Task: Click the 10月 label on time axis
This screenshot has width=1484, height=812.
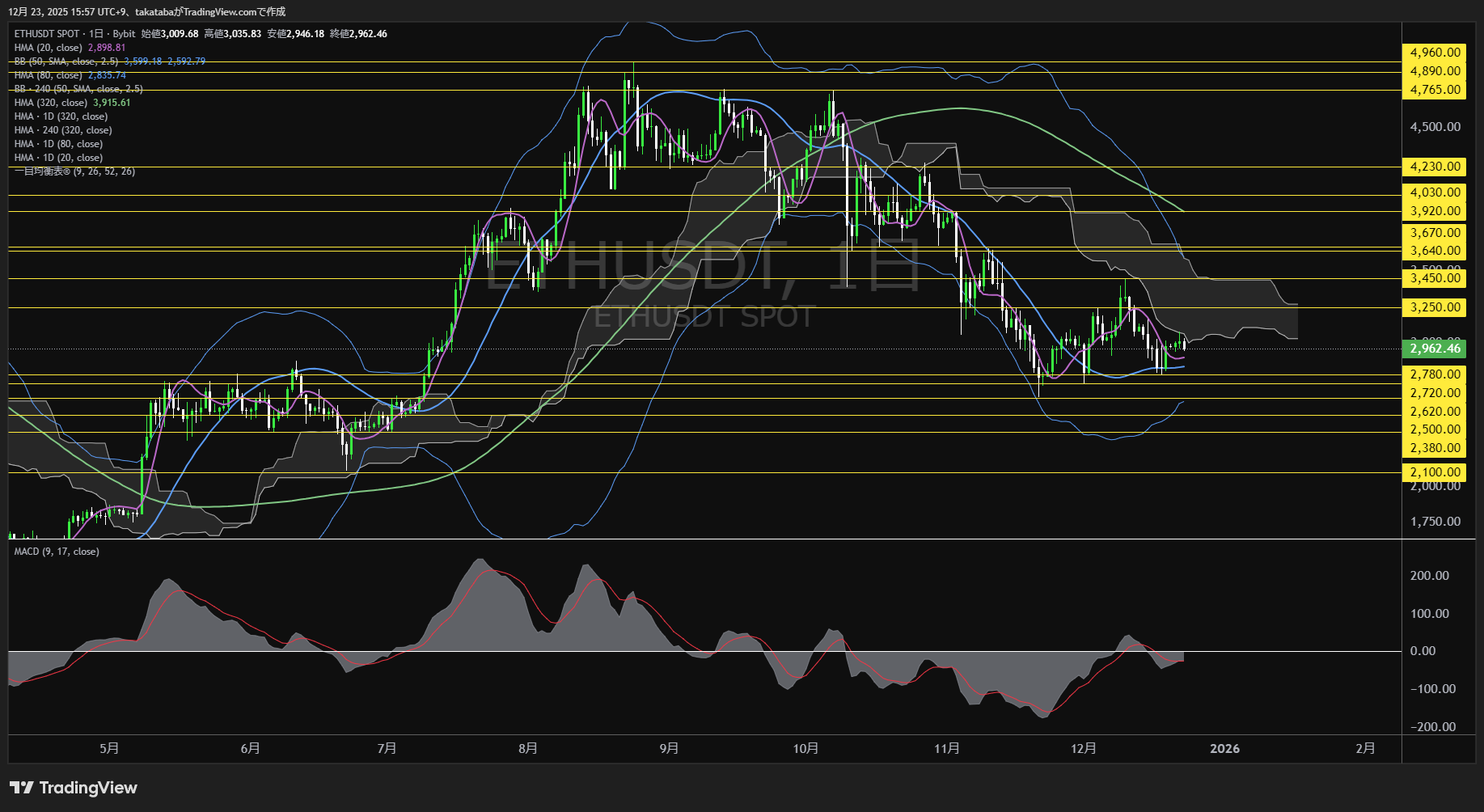Action: pyautogui.click(x=805, y=749)
